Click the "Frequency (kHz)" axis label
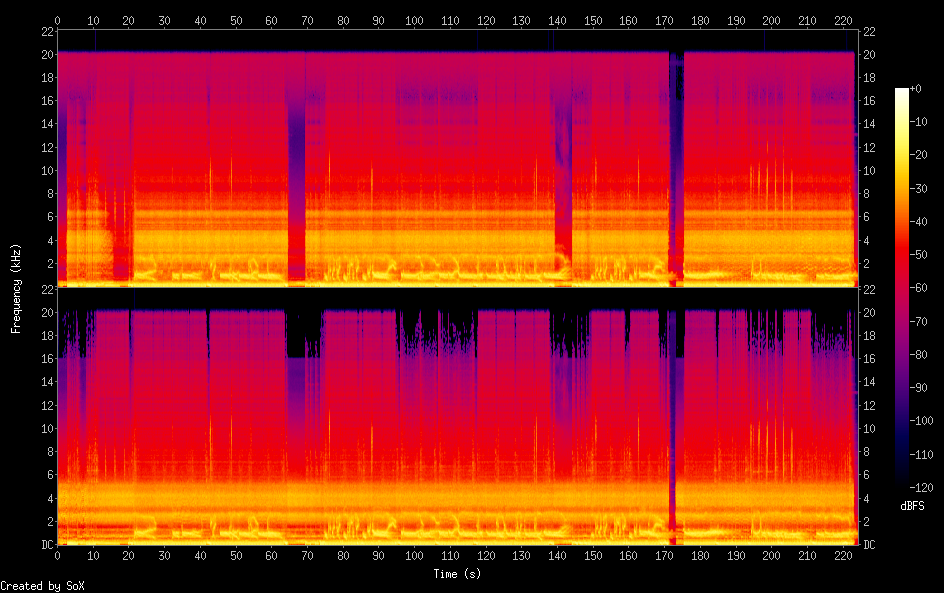The height and width of the screenshot is (593, 944). tap(15, 288)
